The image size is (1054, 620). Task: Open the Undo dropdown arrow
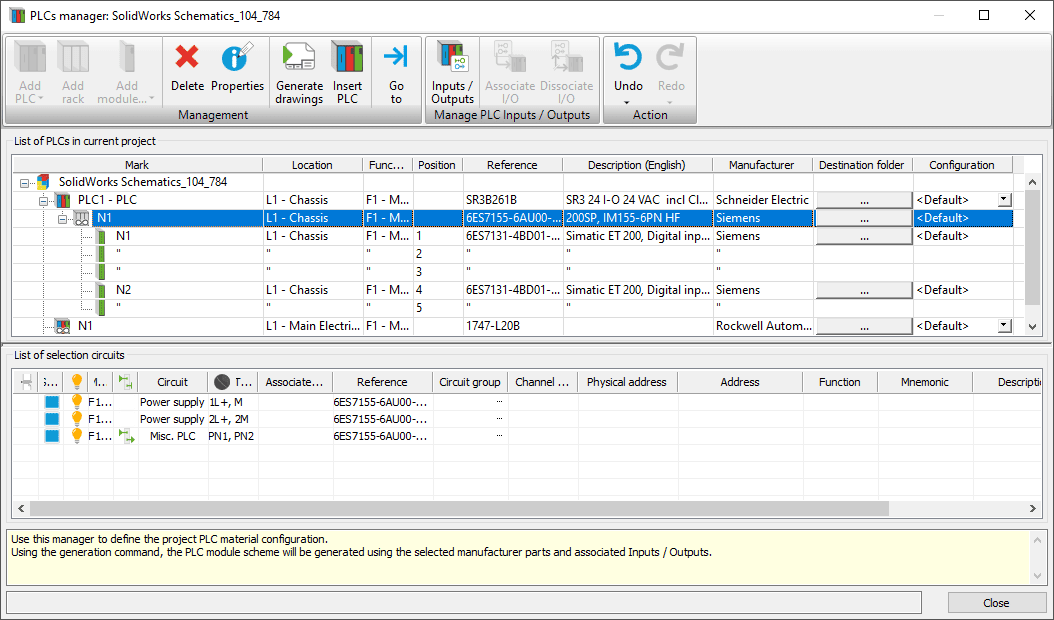627,103
